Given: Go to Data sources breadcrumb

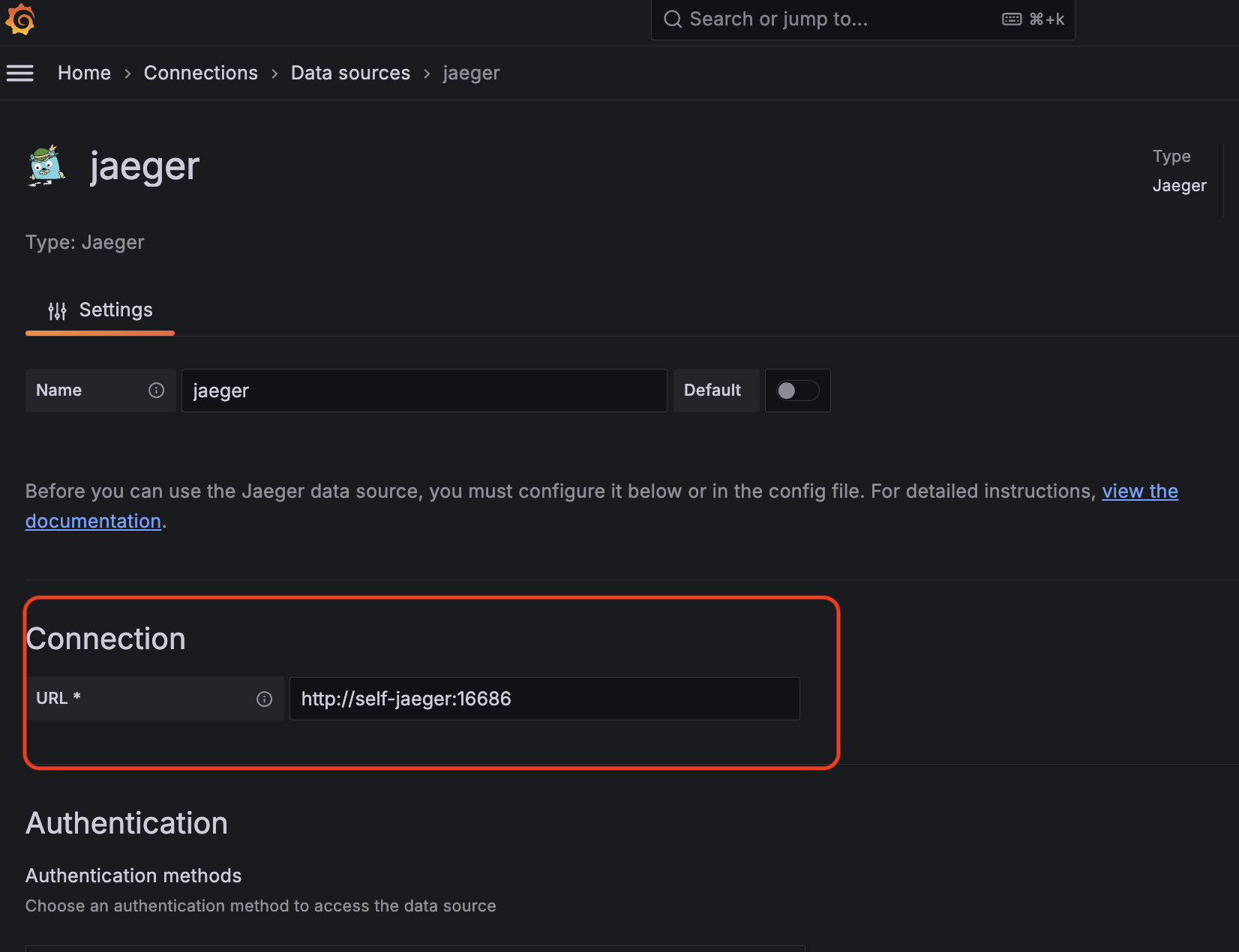Looking at the screenshot, I should tap(350, 73).
